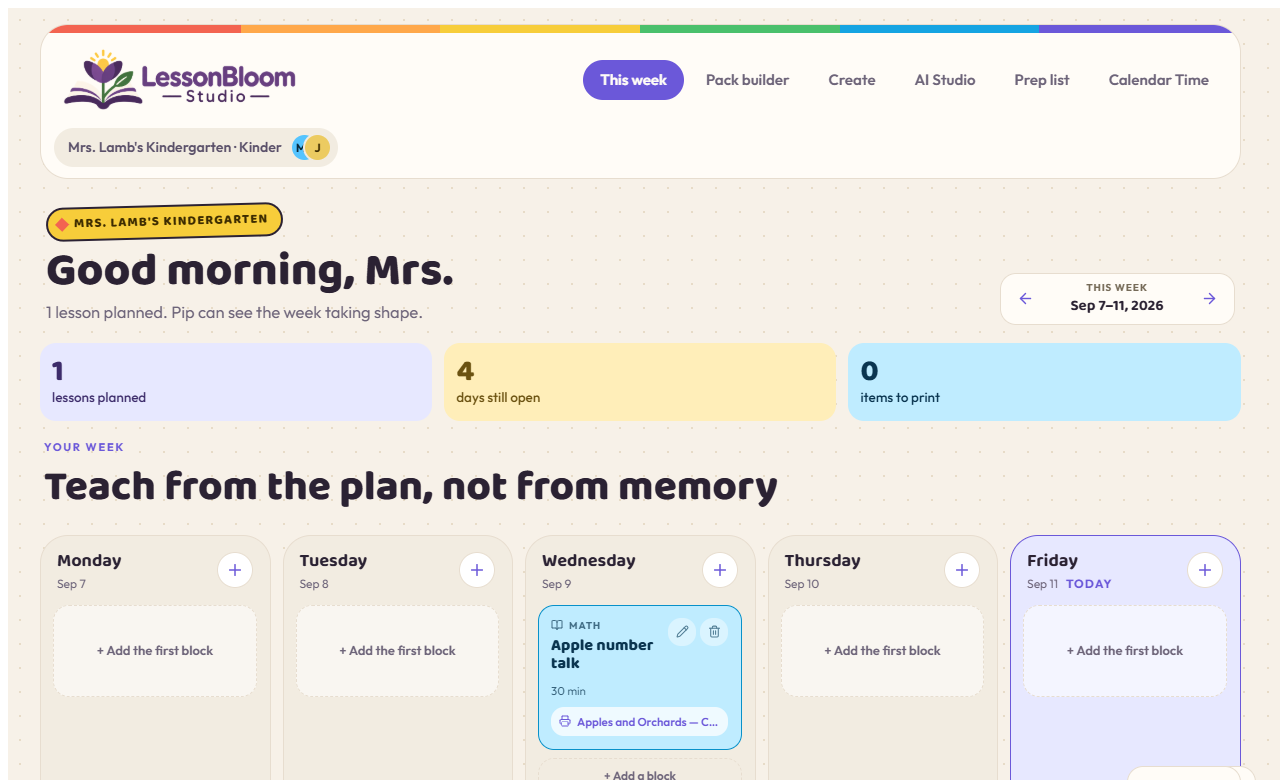Select the Apple number talk lesson card

click(640, 677)
